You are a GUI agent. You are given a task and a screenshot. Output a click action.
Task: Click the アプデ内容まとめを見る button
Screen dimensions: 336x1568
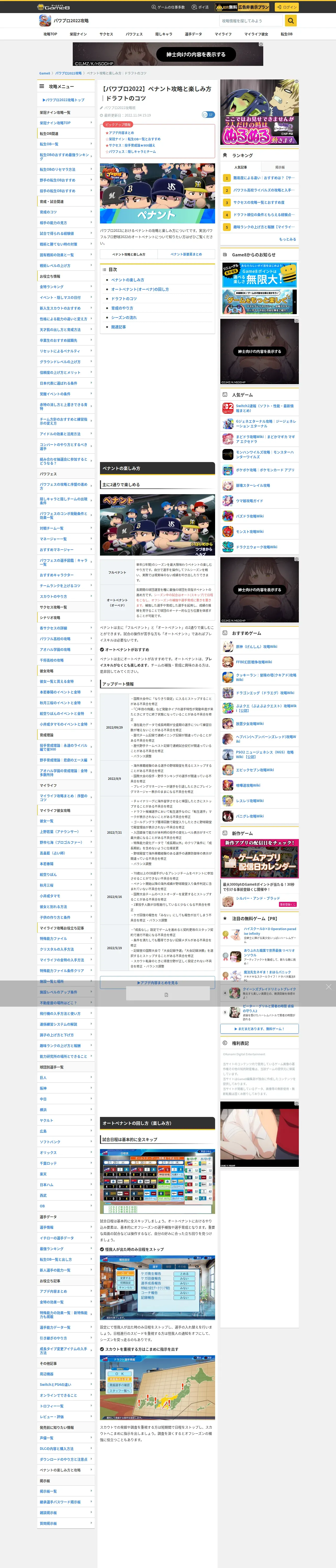(x=157, y=982)
